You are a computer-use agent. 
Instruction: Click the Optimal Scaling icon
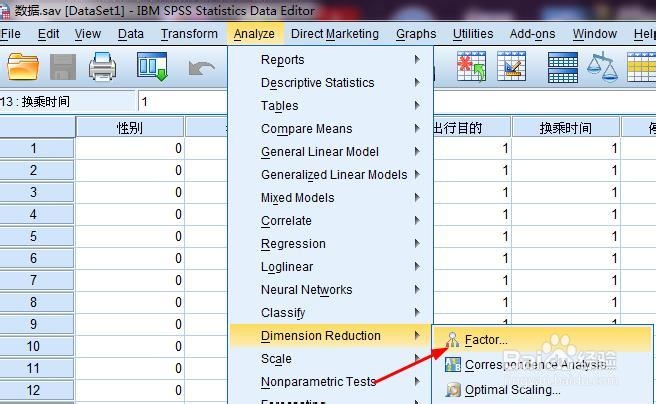click(x=453, y=390)
